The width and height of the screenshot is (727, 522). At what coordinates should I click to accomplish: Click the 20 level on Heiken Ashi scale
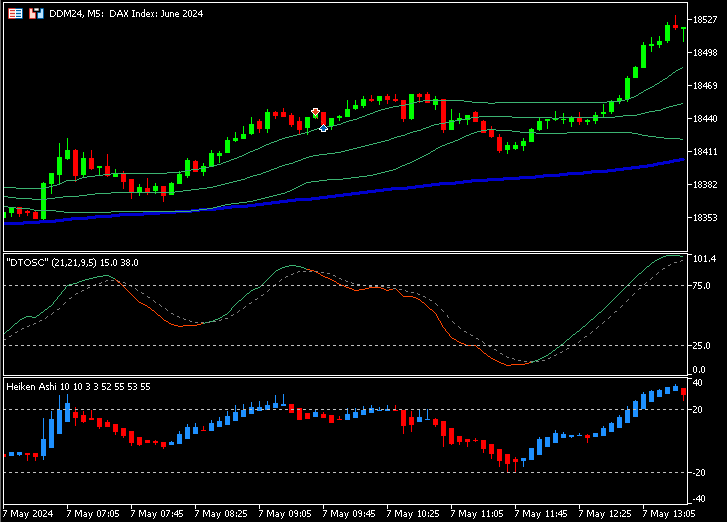click(x=697, y=409)
